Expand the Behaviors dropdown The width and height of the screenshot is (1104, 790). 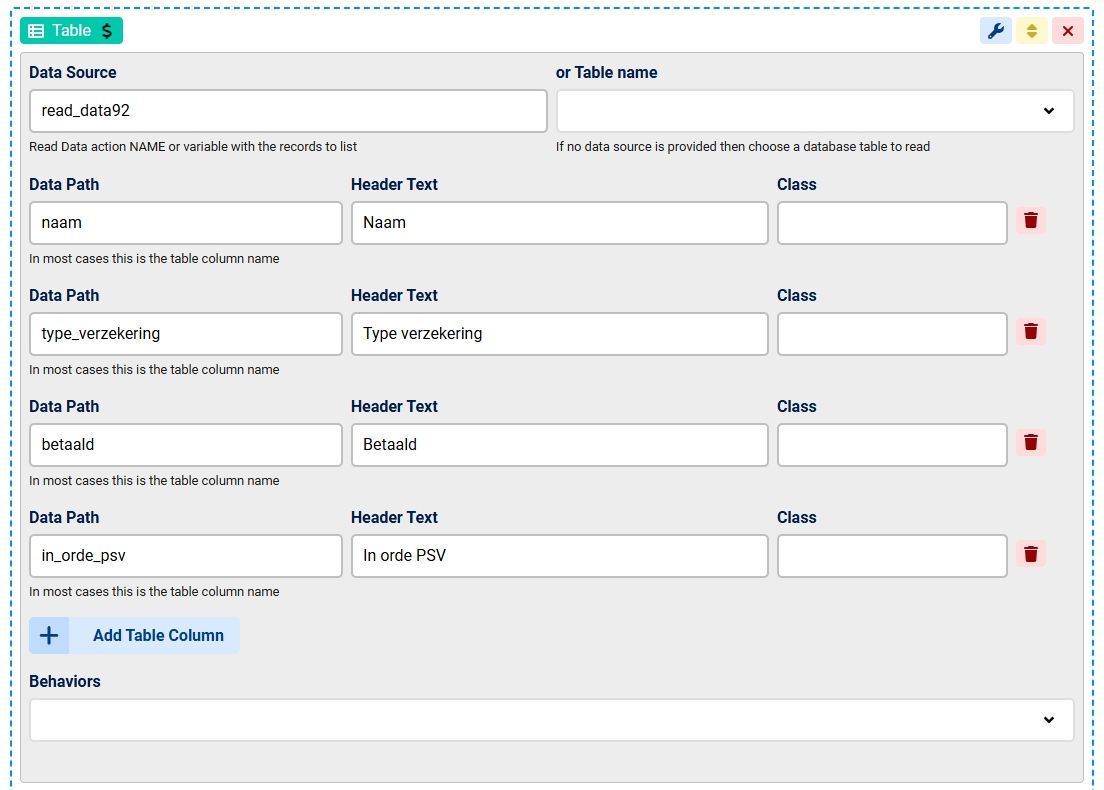point(551,720)
